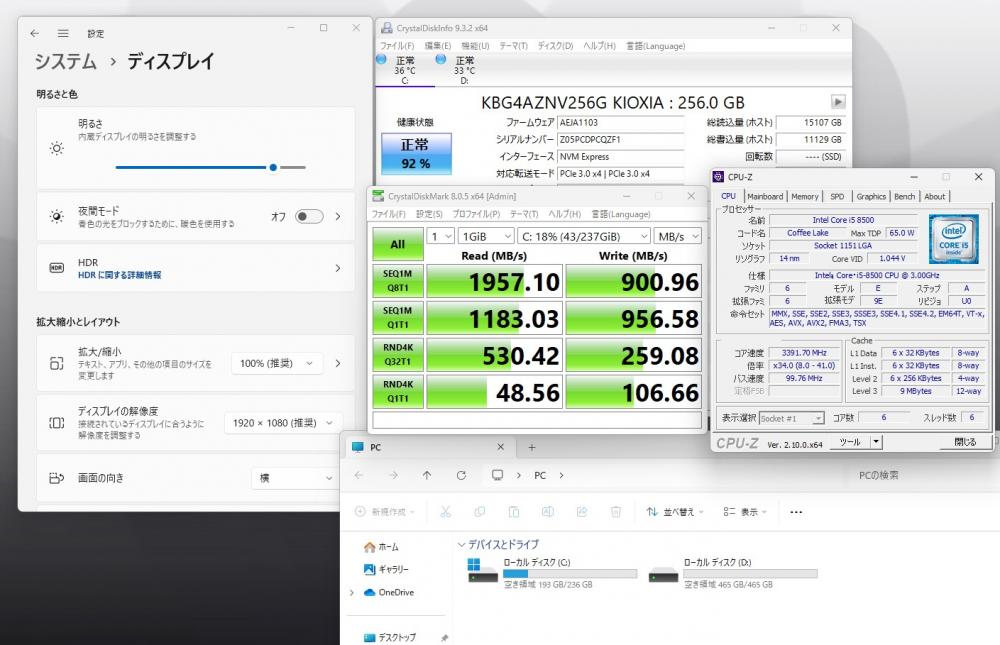The height and width of the screenshot is (645, 1000).
Task: Open the 表示 view dropdown
Action: [746, 512]
